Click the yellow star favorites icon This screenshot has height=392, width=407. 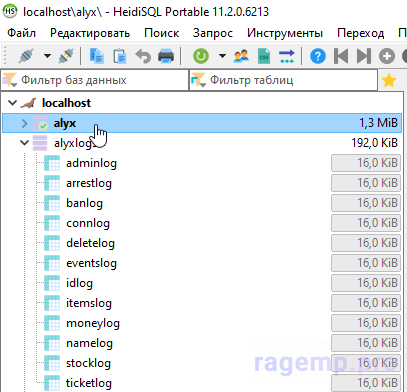389,80
